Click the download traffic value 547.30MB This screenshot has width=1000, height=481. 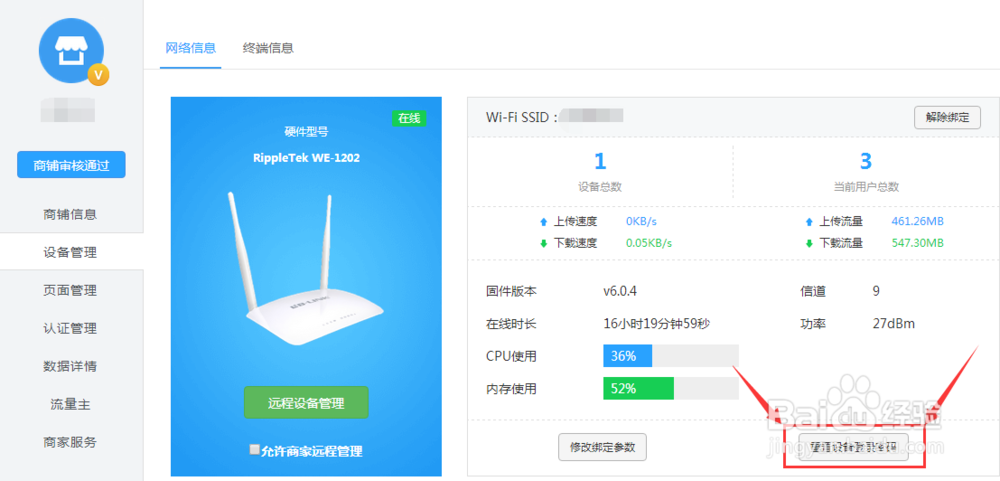pyautogui.click(x=917, y=243)
